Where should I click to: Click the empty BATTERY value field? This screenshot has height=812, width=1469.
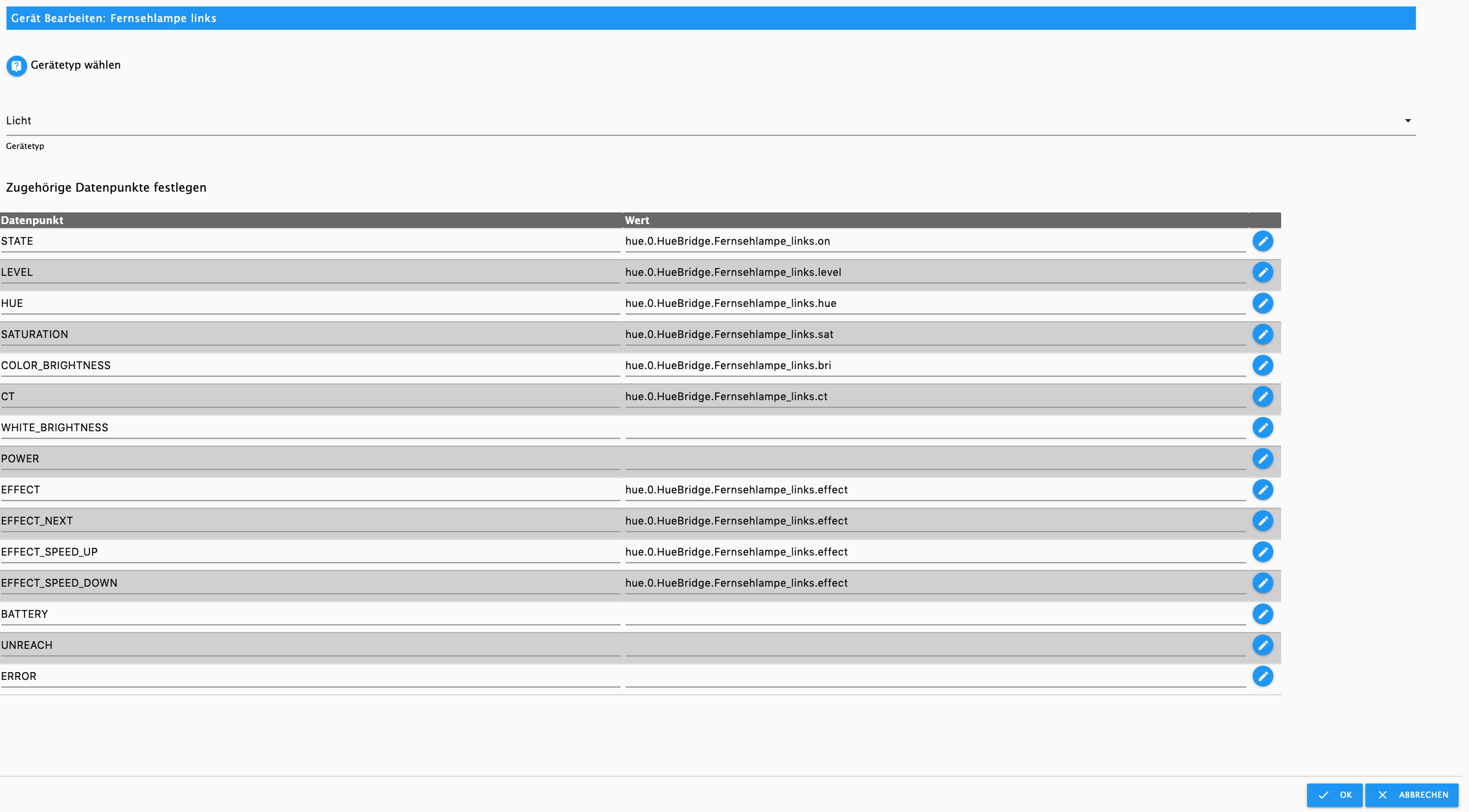[x=935, y=615]
